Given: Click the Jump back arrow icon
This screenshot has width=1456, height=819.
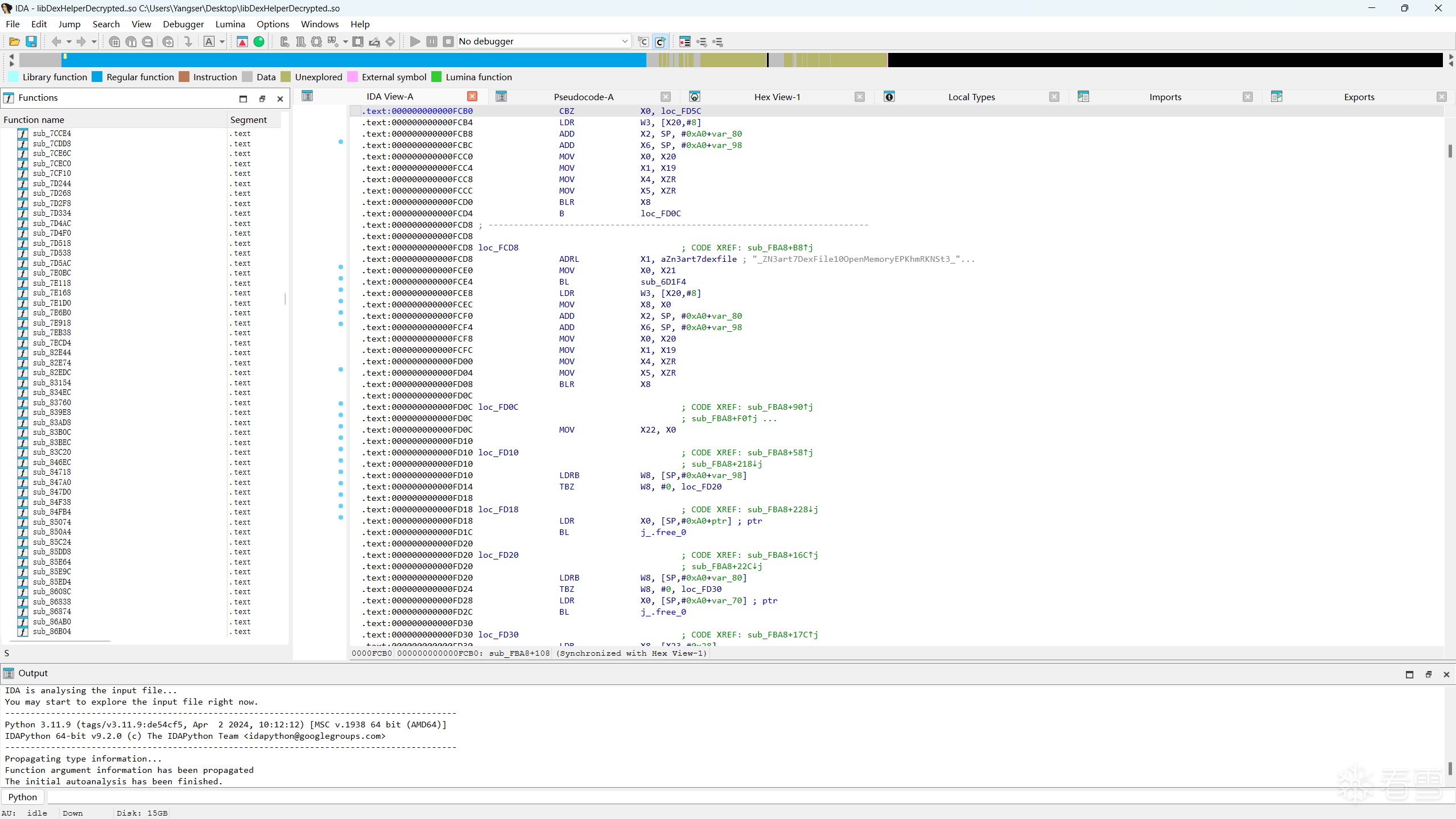Looking at the screenshot, I should click(x=56, y=42).
